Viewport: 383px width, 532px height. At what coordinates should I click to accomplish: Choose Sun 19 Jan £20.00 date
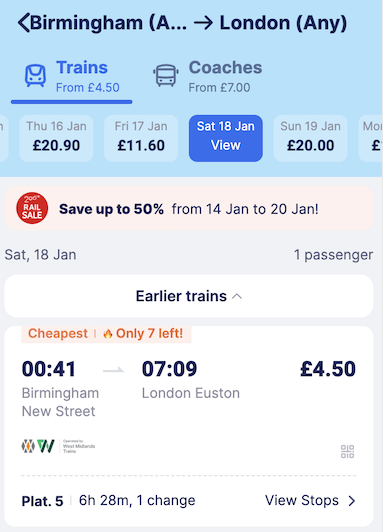tap(310, 138)
